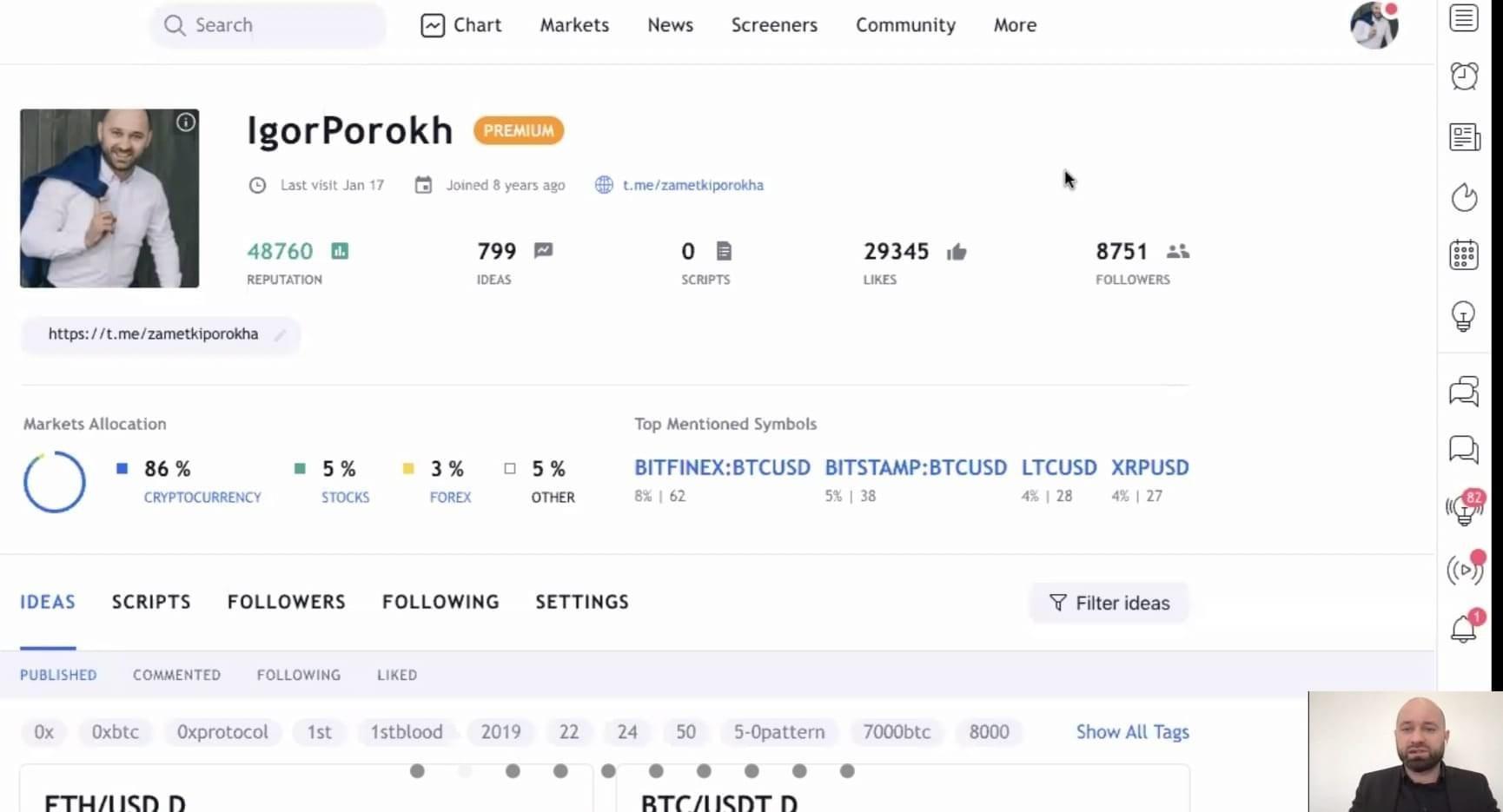Open the Ideas lightbulb icon in sidebar
The image size is (1503, 812).
1464,316
